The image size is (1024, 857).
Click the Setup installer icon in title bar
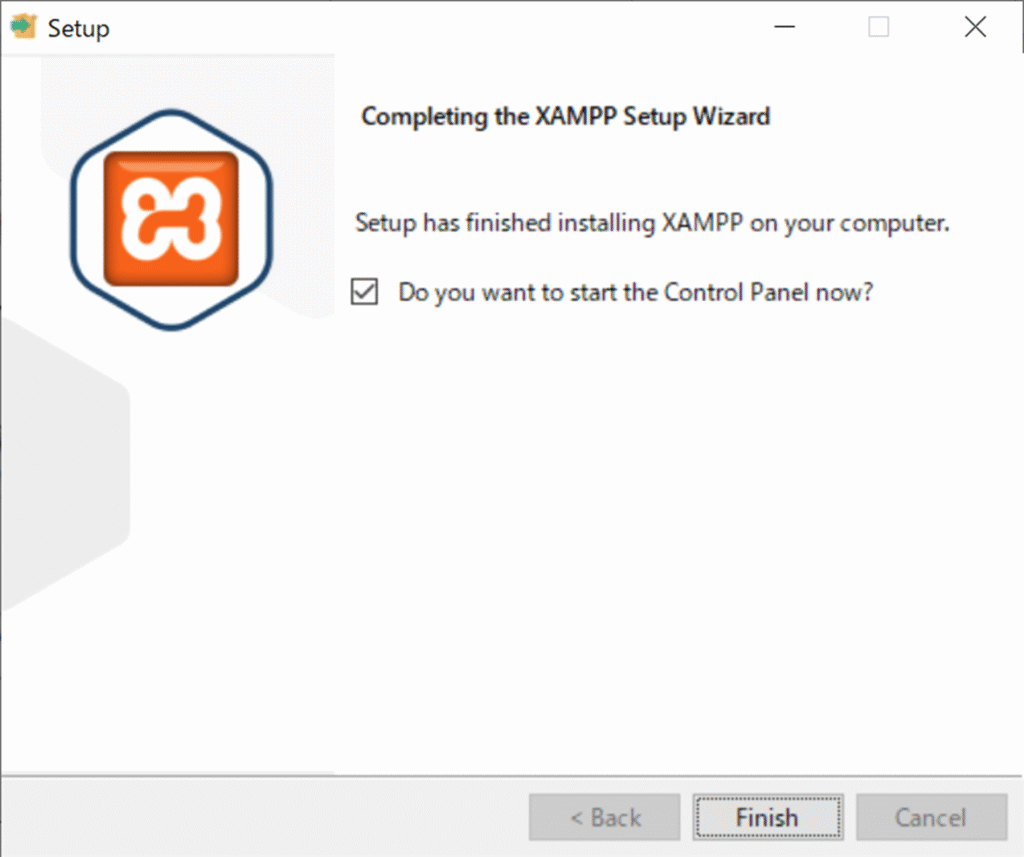pyautogui.click(x=22, y=27)
